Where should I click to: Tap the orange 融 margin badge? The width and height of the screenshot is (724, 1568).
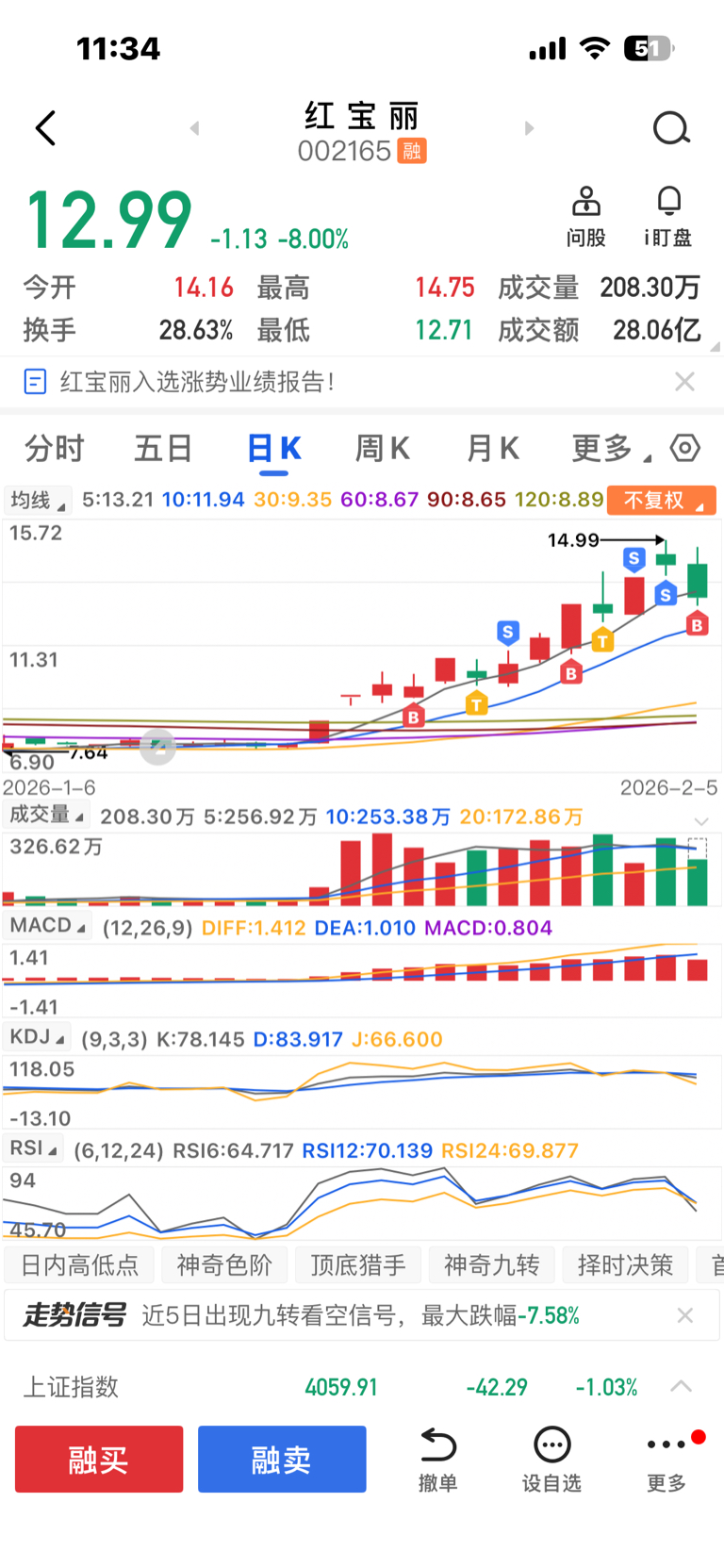click(412, 151)
